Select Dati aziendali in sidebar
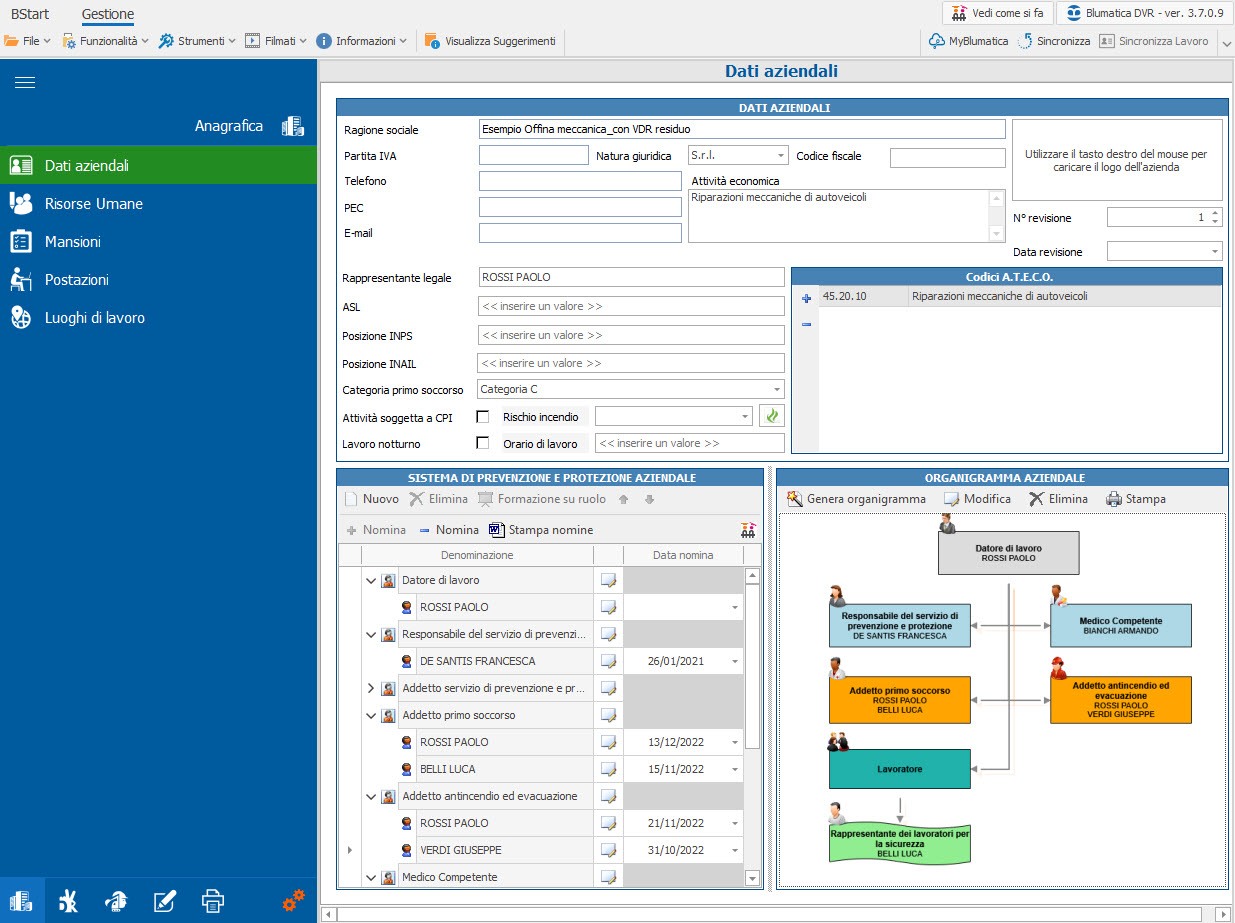 pos(158,165)
